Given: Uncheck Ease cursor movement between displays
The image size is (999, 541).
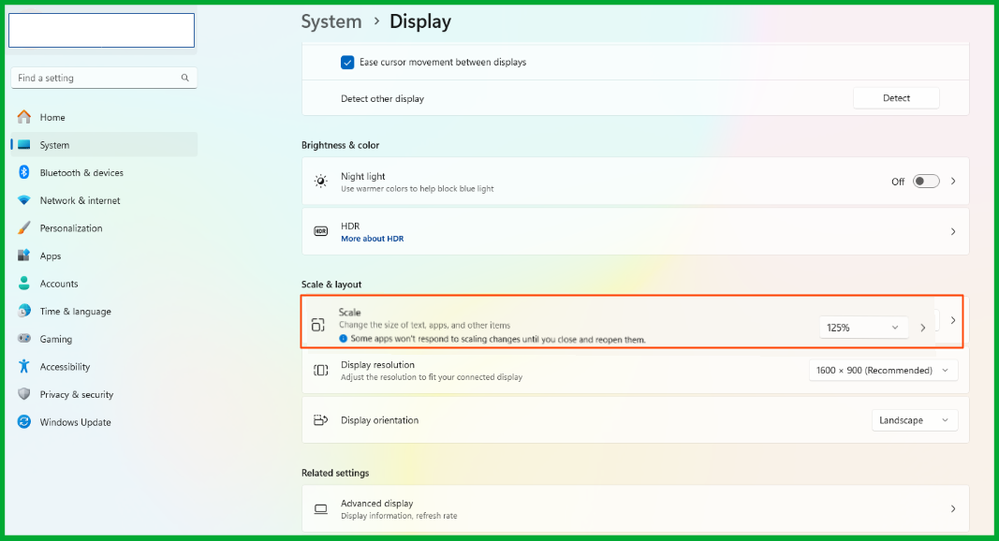Looking at the screenshot, I should tap(347, 62).
